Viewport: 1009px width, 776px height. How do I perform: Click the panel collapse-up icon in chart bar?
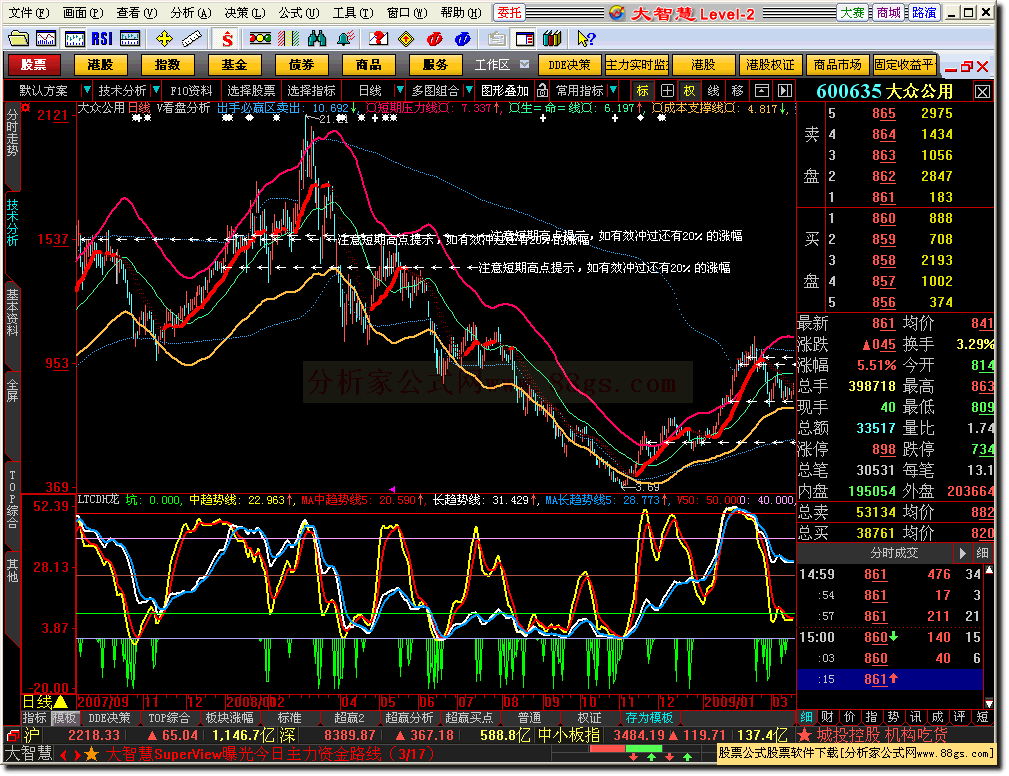(x=762, y=91)
